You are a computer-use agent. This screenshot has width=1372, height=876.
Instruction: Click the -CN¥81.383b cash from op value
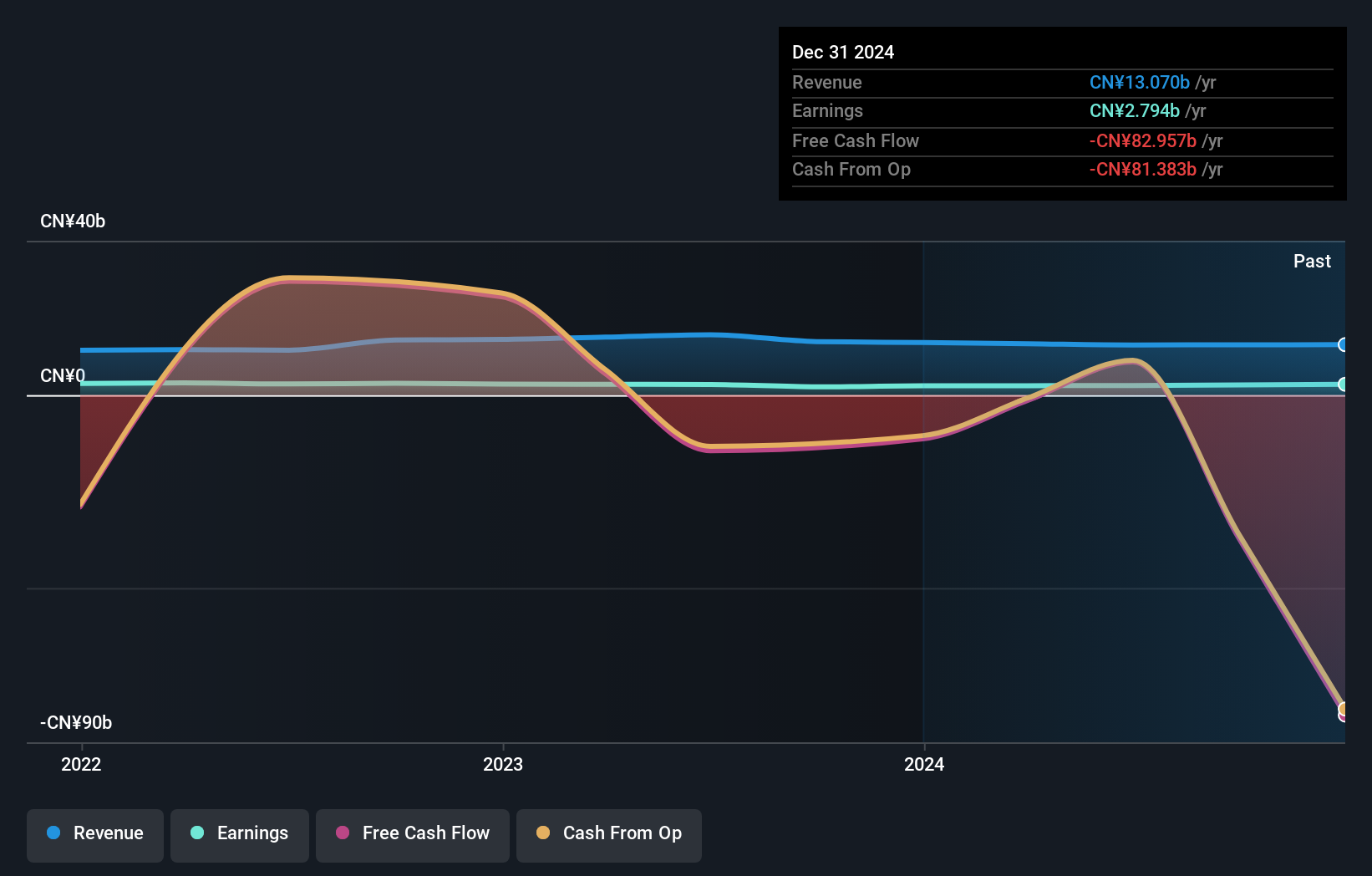click(1143, 170)
